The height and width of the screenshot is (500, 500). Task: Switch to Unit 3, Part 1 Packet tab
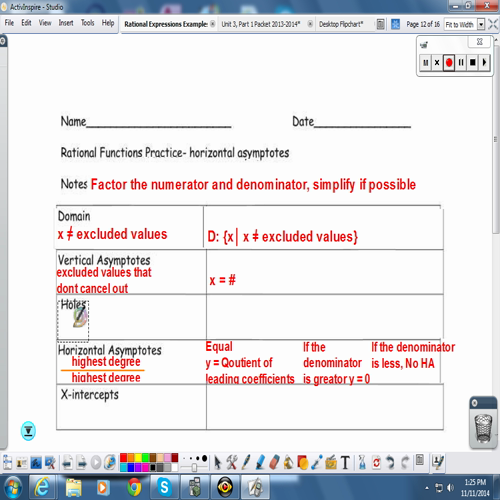click(261, 24)
